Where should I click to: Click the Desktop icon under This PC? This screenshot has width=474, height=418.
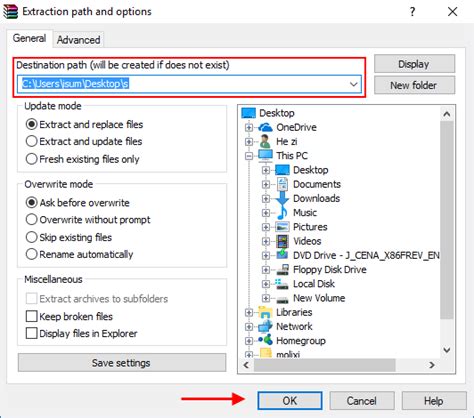tap(282, 170)
